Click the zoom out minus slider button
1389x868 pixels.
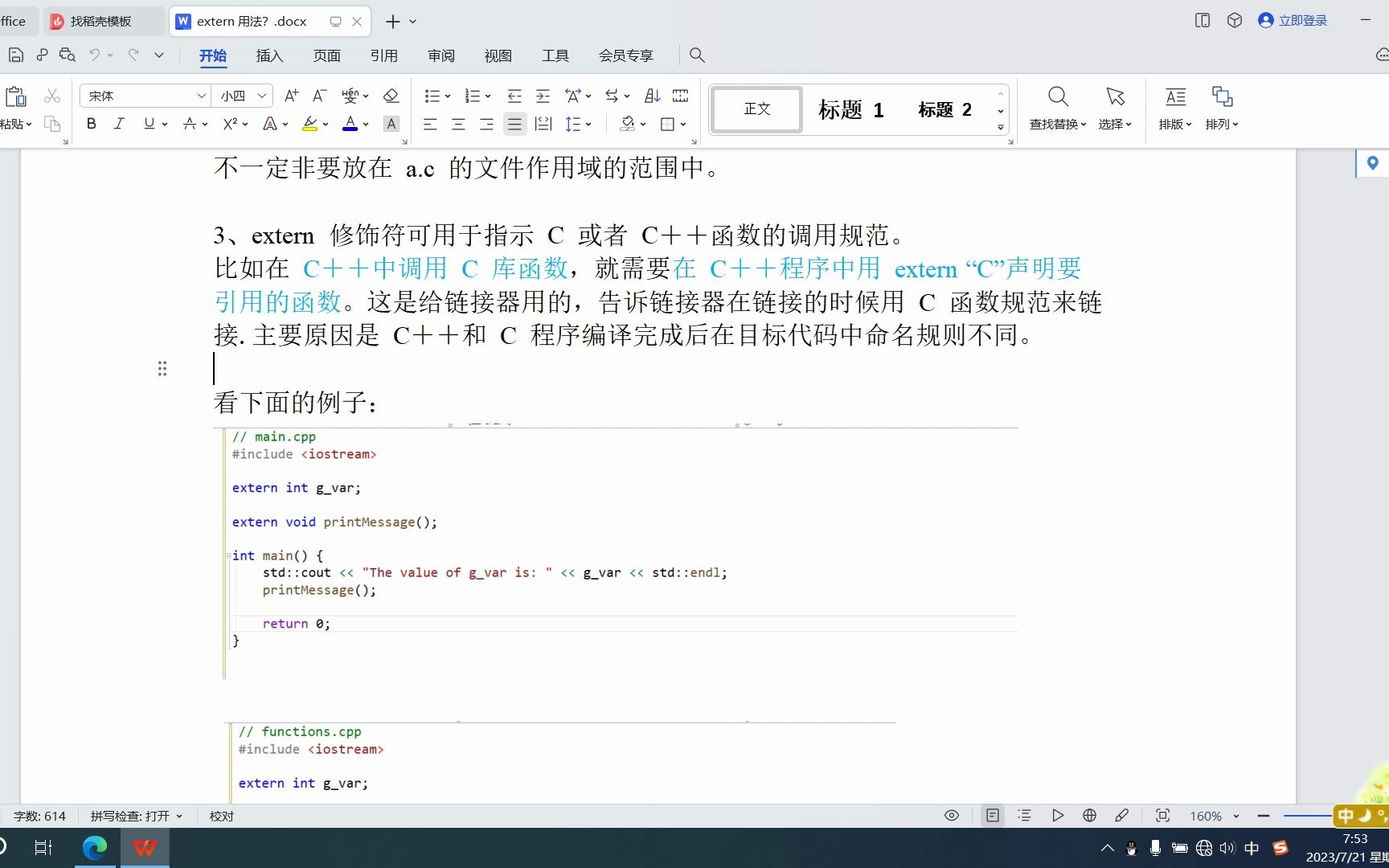coord(1264,816)
